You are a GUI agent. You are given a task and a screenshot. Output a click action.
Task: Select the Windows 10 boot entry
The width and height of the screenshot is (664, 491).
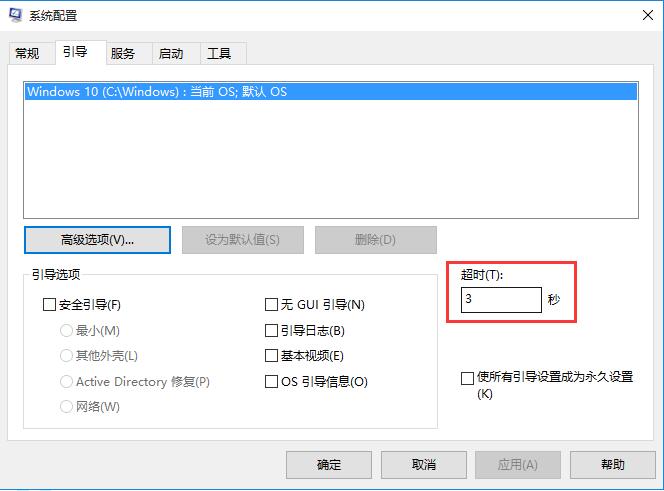[x=331, y=92]
